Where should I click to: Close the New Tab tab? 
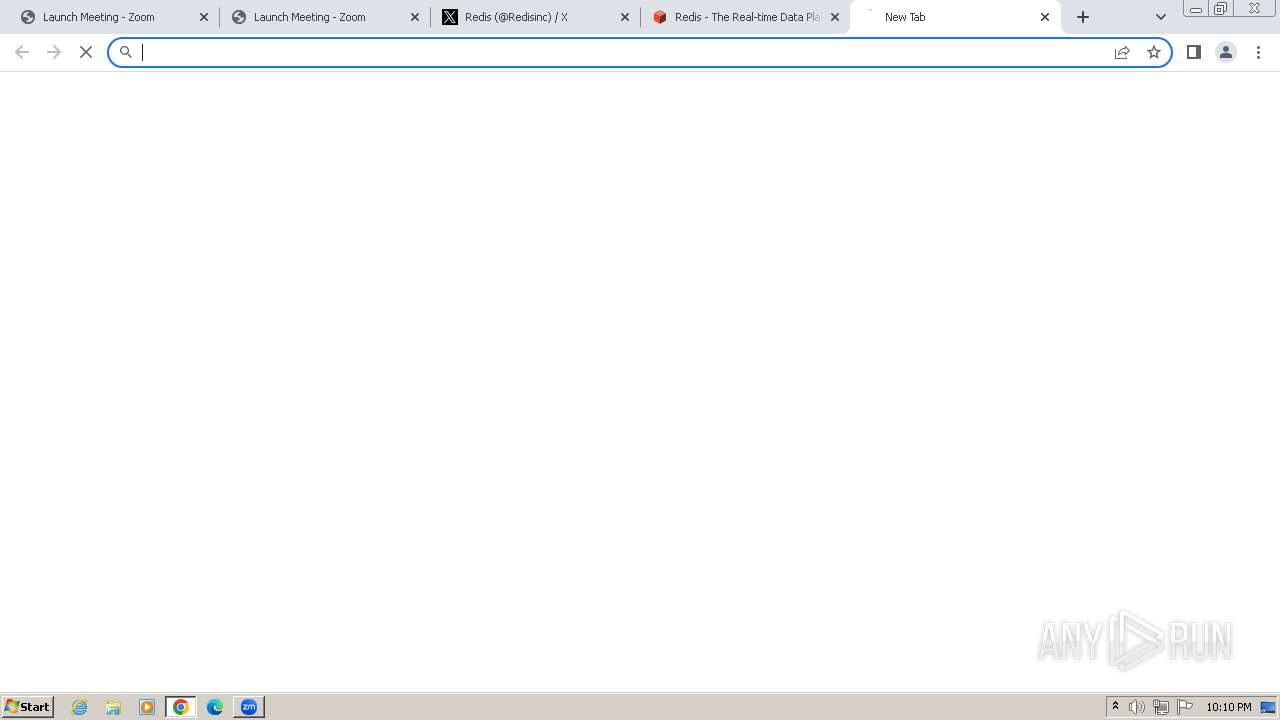(x=1045, y=17)
